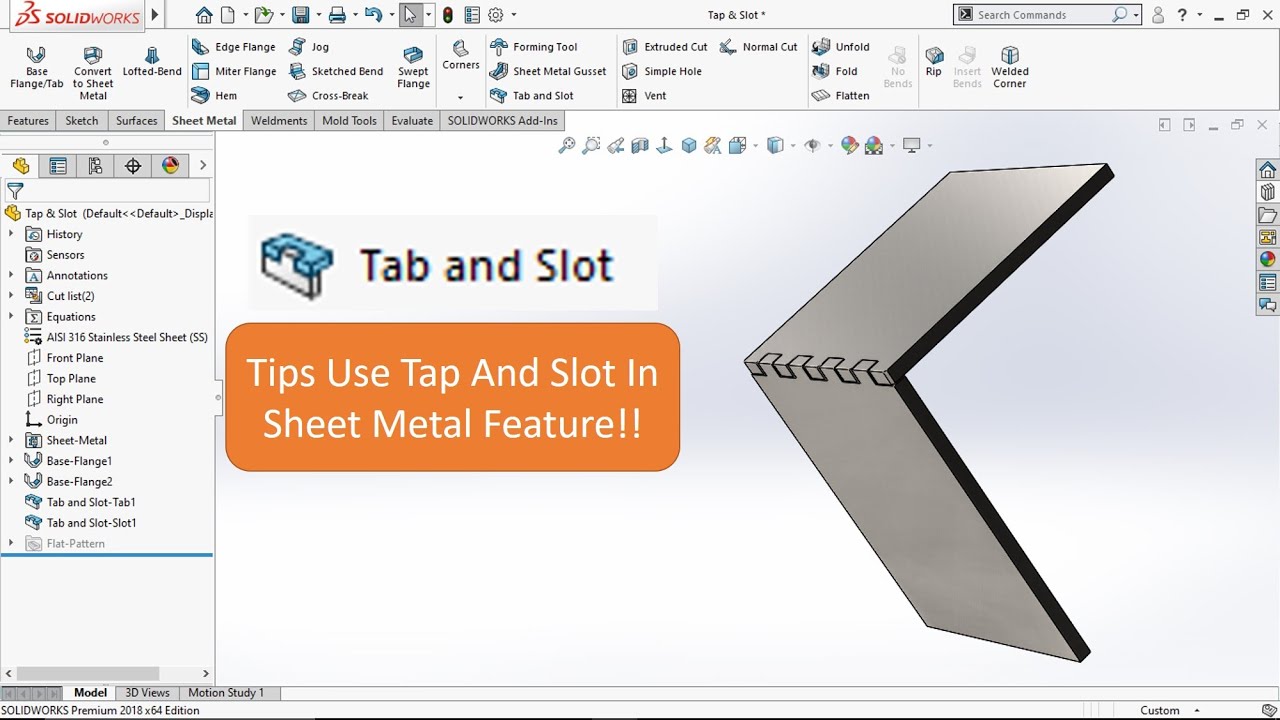Select the Rip tool
This screenshot has width=1280, height=720.
[x=933, y=62]
